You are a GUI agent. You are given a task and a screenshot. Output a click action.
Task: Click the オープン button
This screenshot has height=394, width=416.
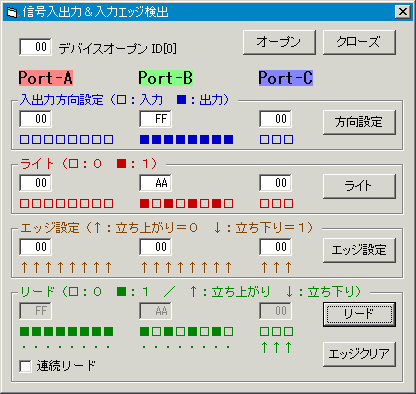pos(279,42)
